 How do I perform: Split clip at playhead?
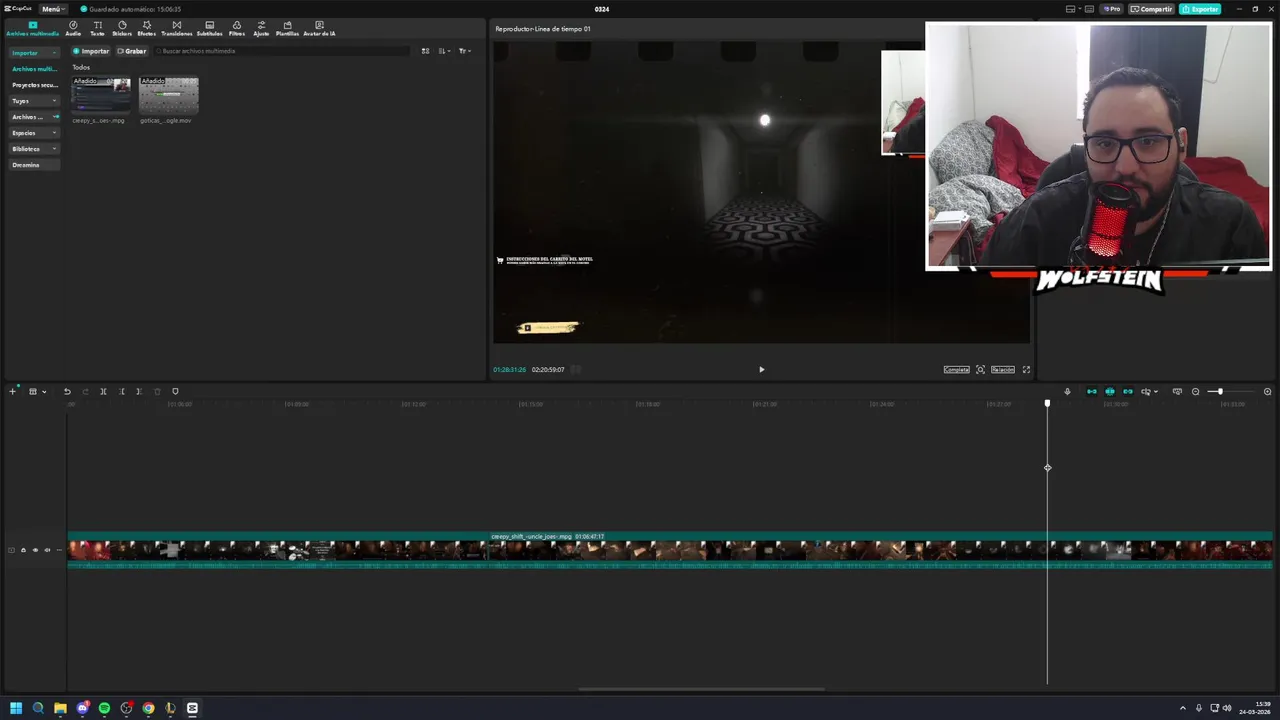(103, 391)
